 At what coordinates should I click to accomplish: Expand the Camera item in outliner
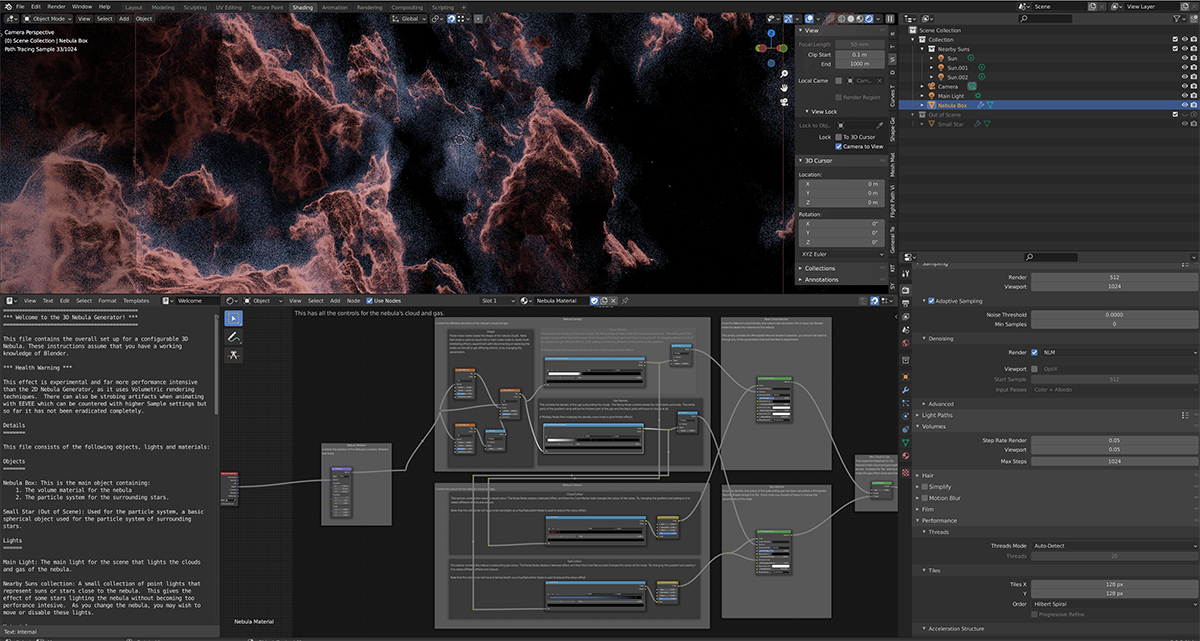click(x=924, y=86)
